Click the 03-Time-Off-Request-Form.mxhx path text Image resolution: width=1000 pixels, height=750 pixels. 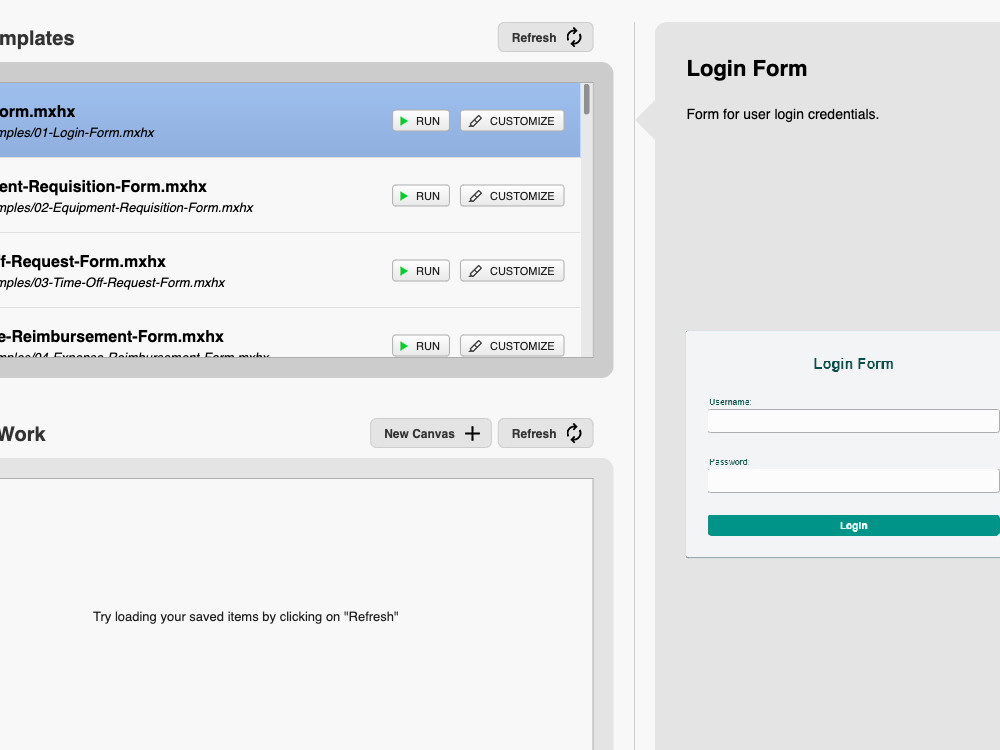click(112, 283)
